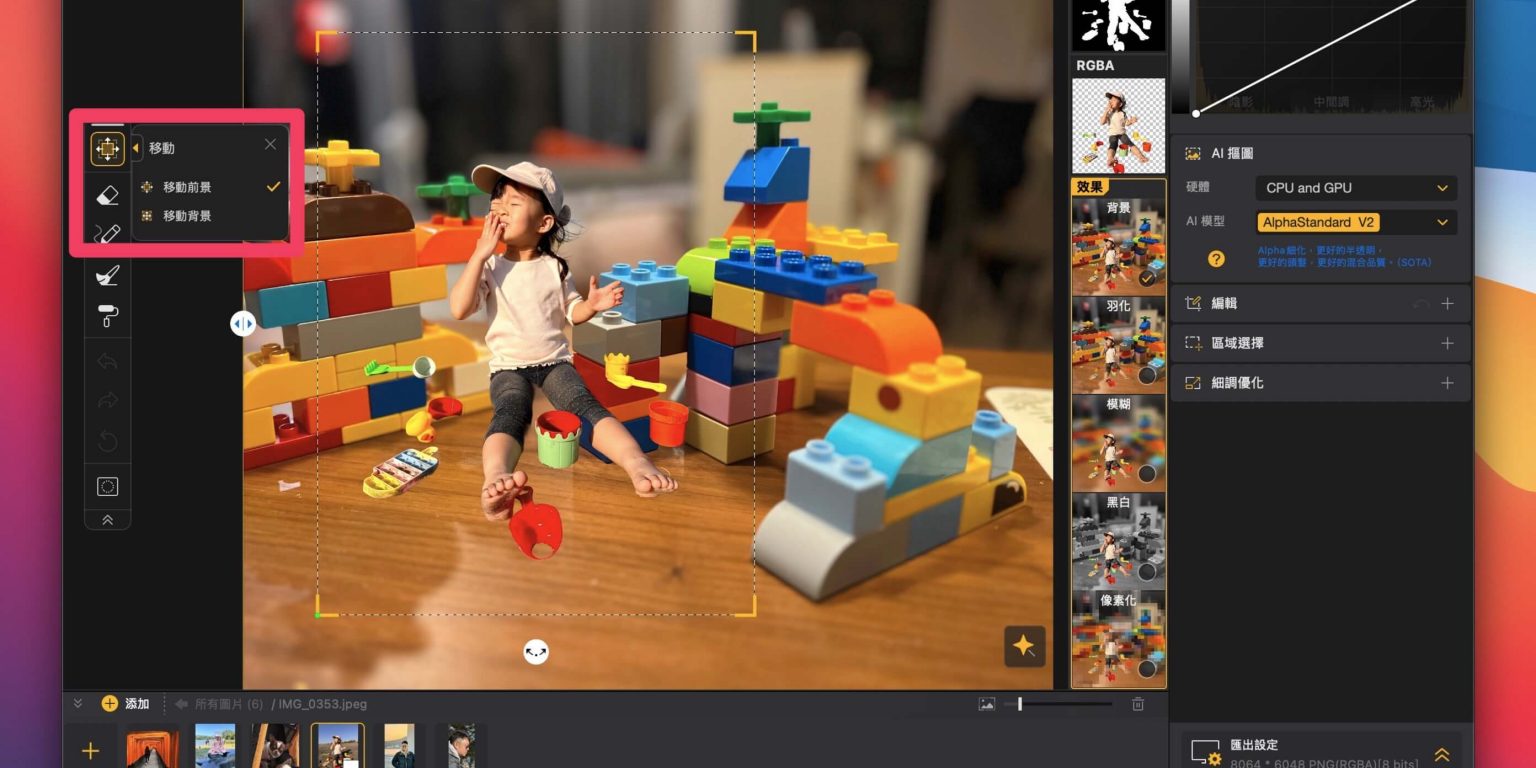Open the AlphaStandard V2 model dropdown
This screenshot has width=1536, height=768.
tap(1355, 222)
